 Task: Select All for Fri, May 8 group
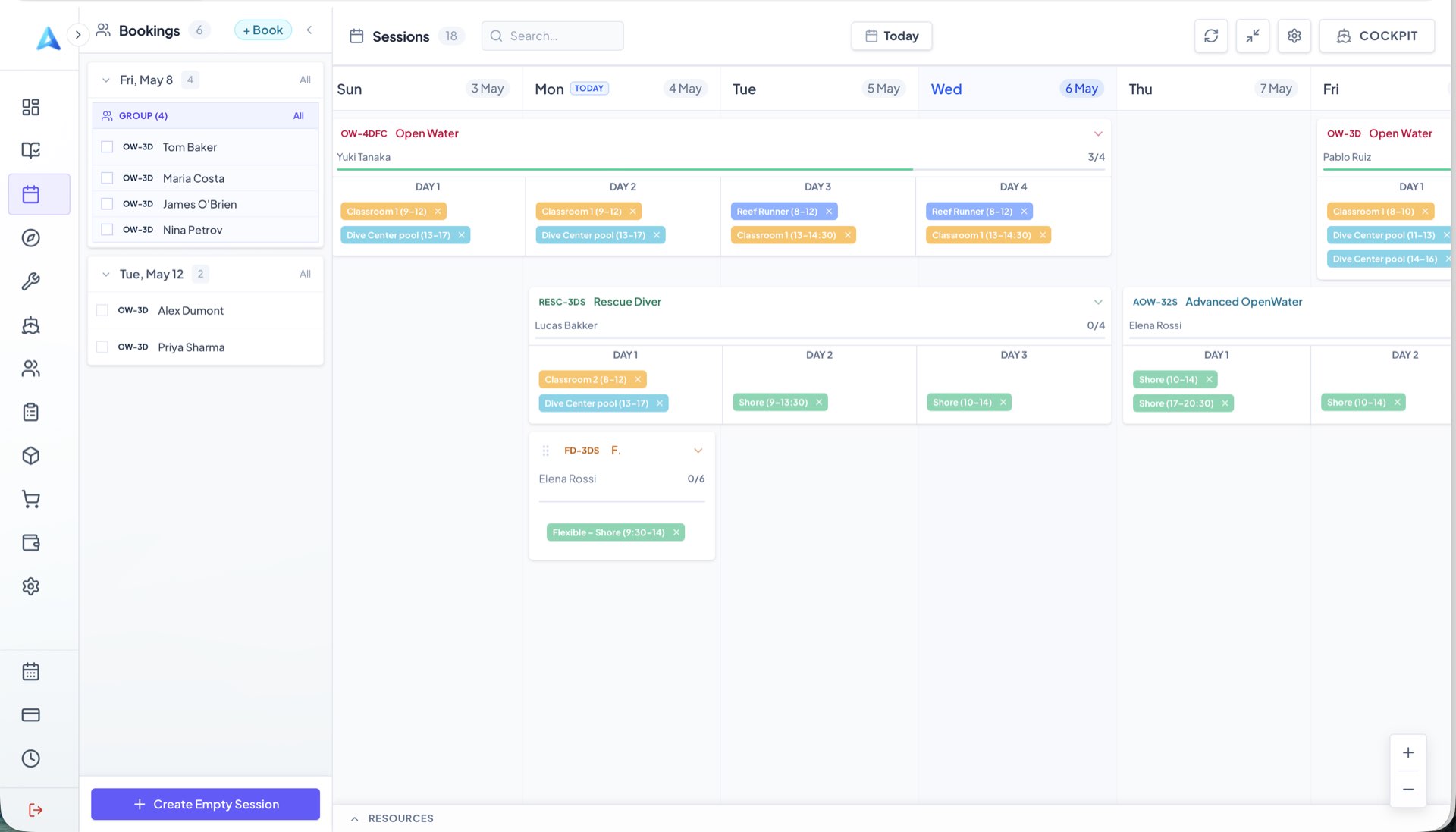click(x=305, y=80)
